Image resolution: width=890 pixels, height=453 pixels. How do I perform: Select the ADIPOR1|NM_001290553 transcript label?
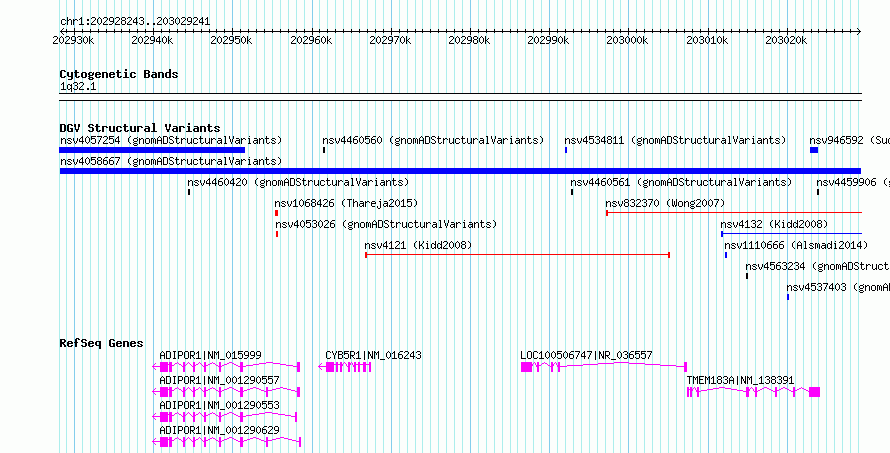pyautogui.click(x=220, y=406)
